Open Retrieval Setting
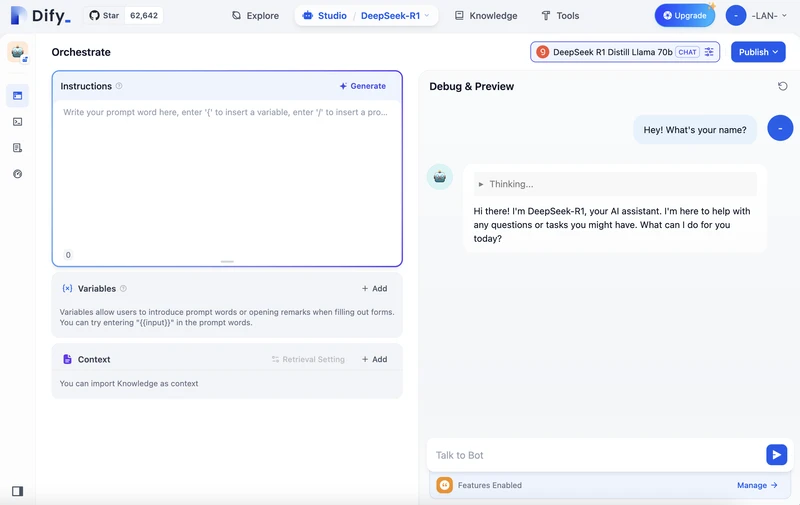This screenshot has width=800, height=505. tap(308, 359)
